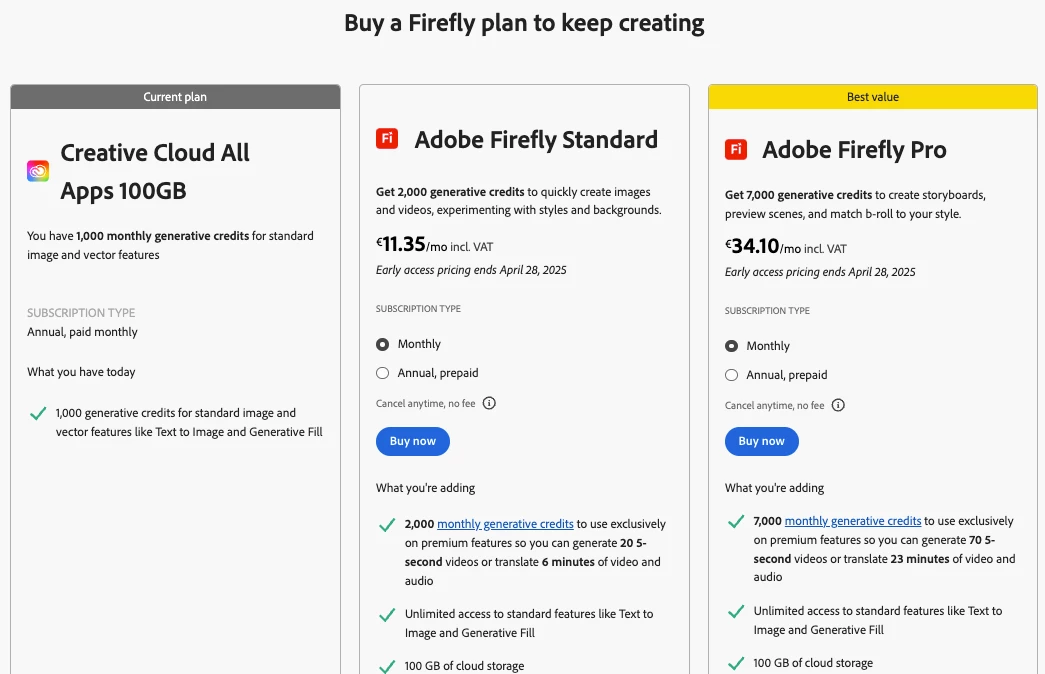Open Pro plan monthly generative credits link

coord(853,521)
